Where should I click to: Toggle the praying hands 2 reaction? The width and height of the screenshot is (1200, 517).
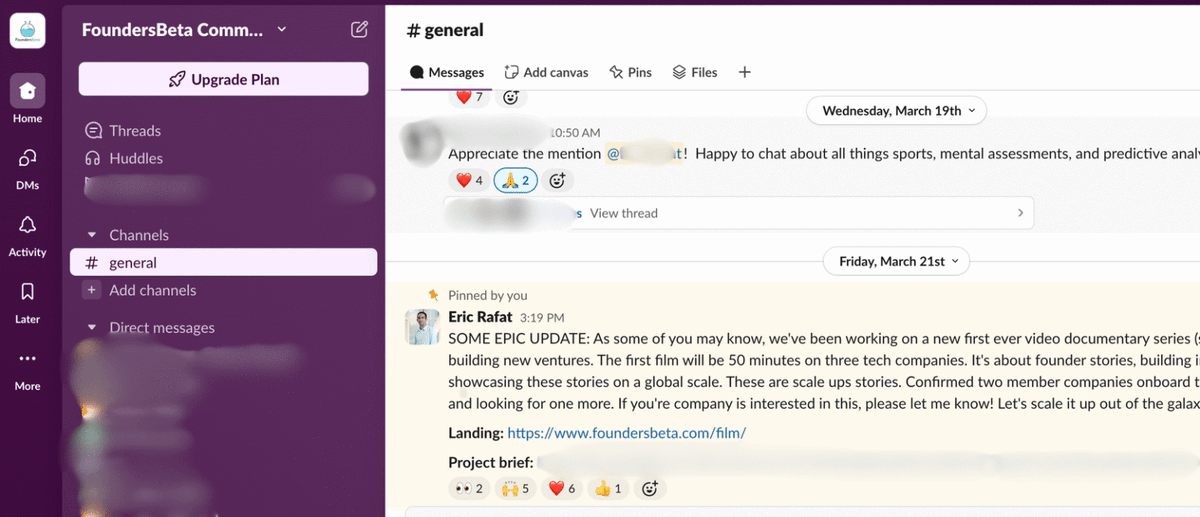516,180
